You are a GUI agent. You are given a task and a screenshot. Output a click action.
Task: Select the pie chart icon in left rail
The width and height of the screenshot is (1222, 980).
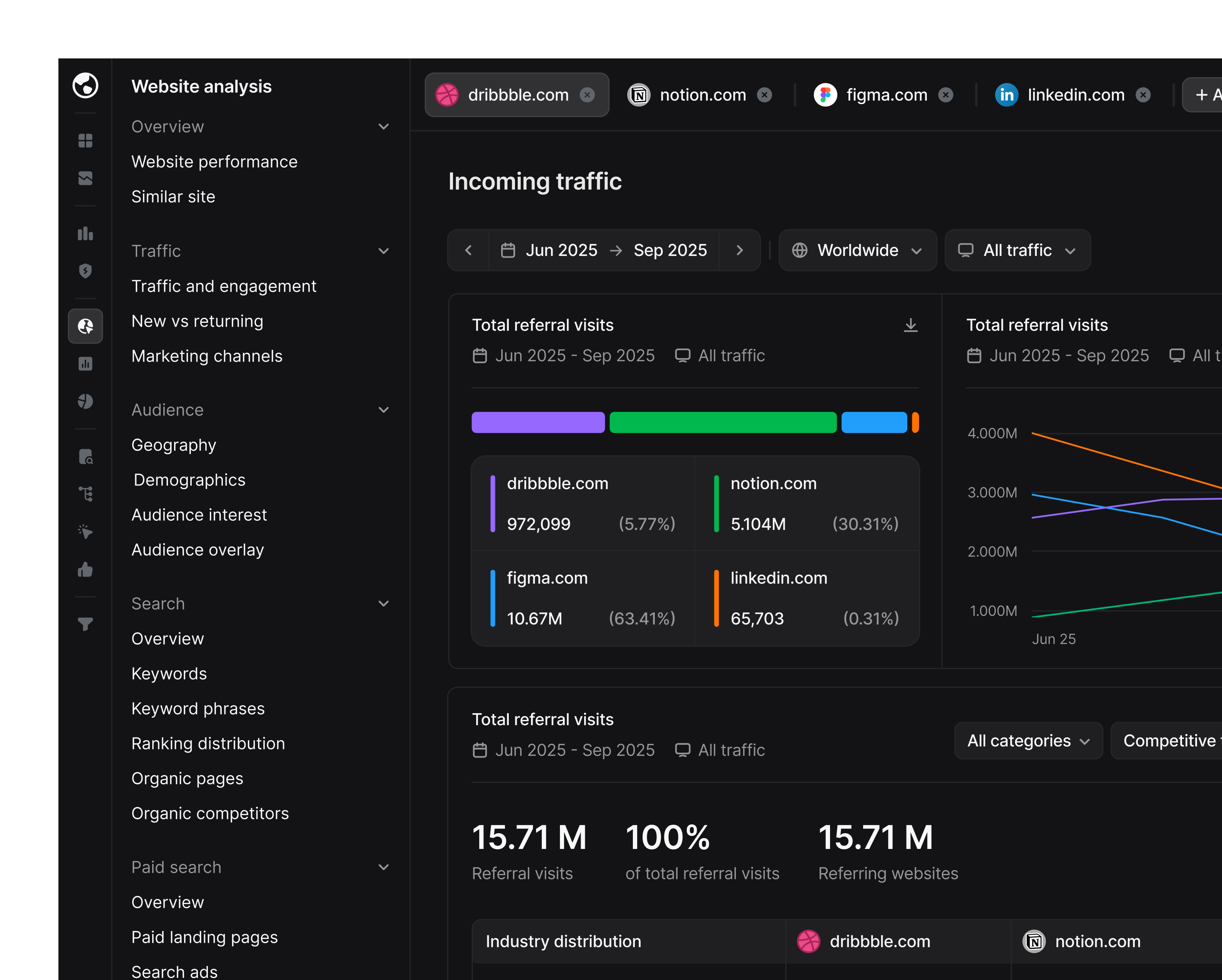(86, 401)
